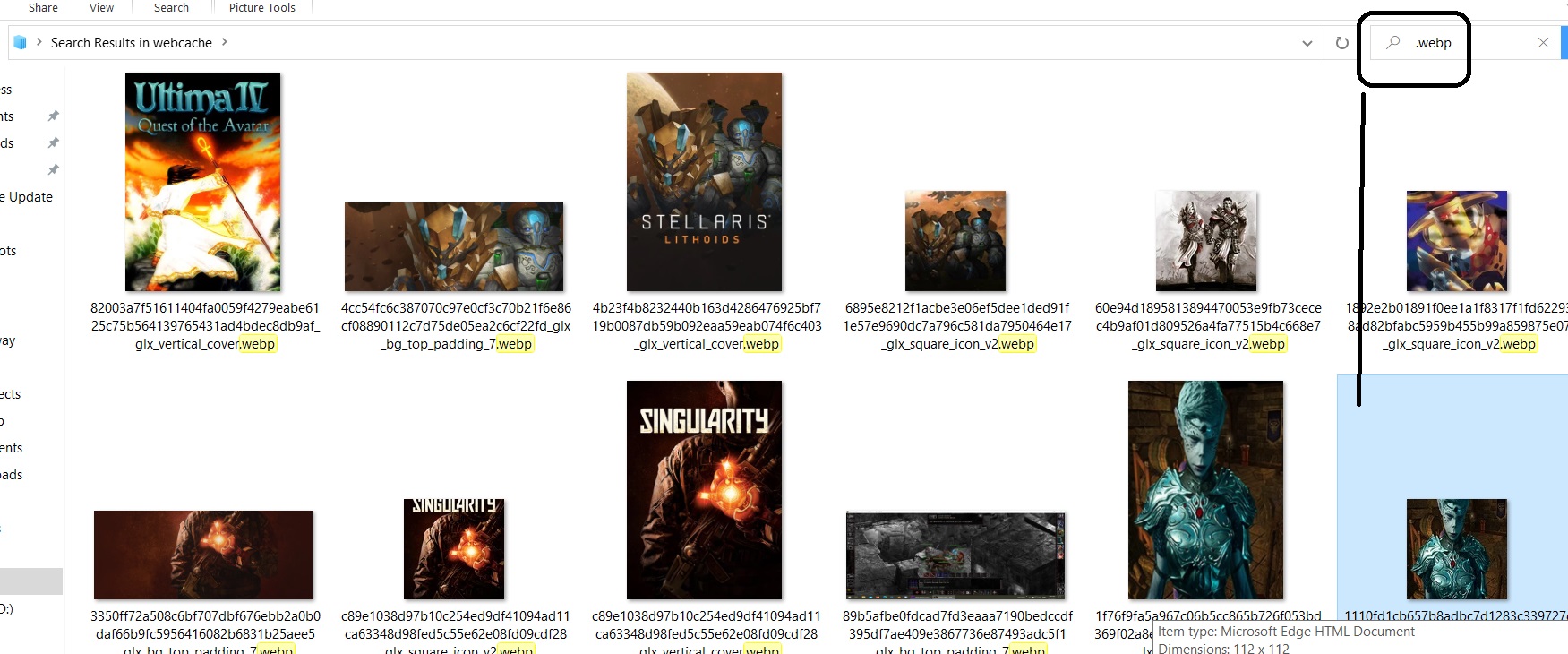Click filename starting 4b23f4b8232440b1
This screenshot has width=1568, height=654.
[x=707, y=326]
